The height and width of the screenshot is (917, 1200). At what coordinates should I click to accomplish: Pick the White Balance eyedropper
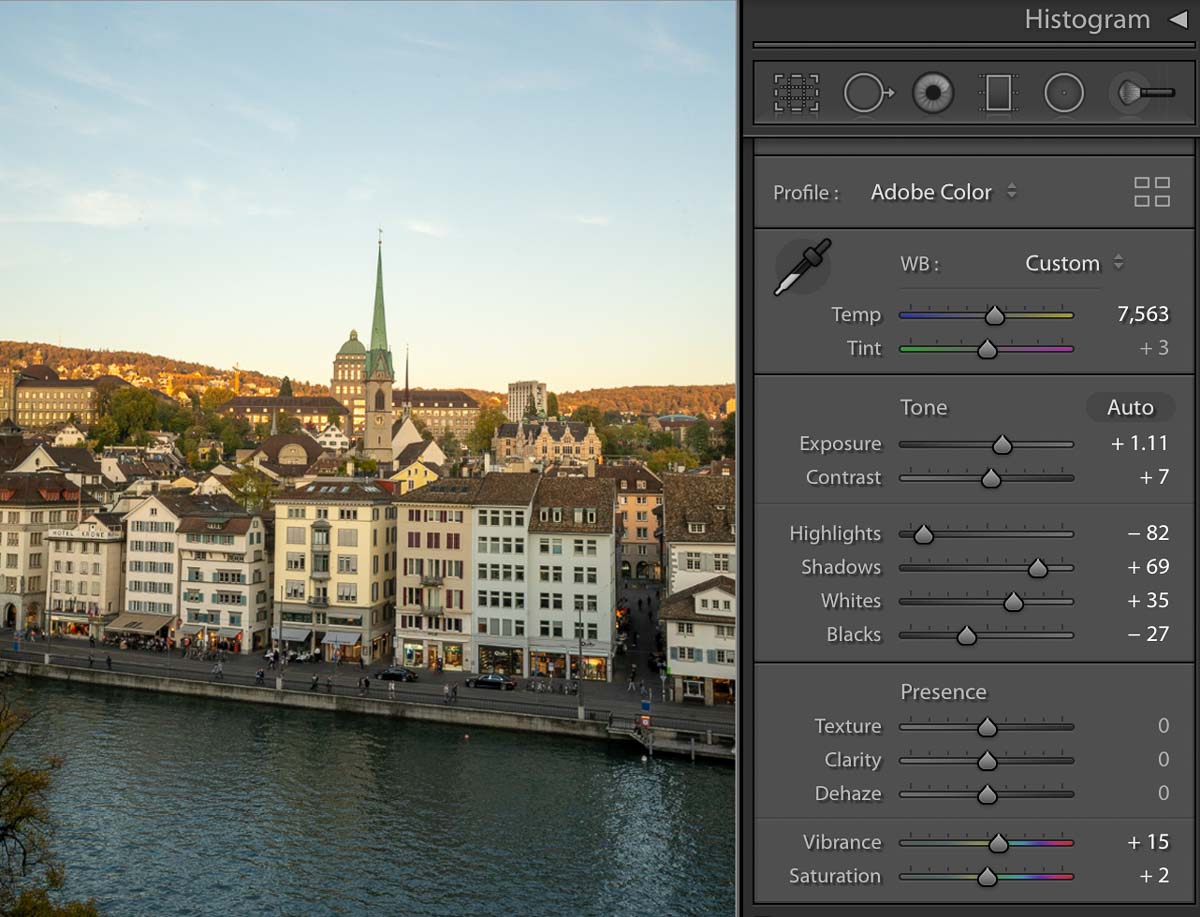click(x=802, y=267)
